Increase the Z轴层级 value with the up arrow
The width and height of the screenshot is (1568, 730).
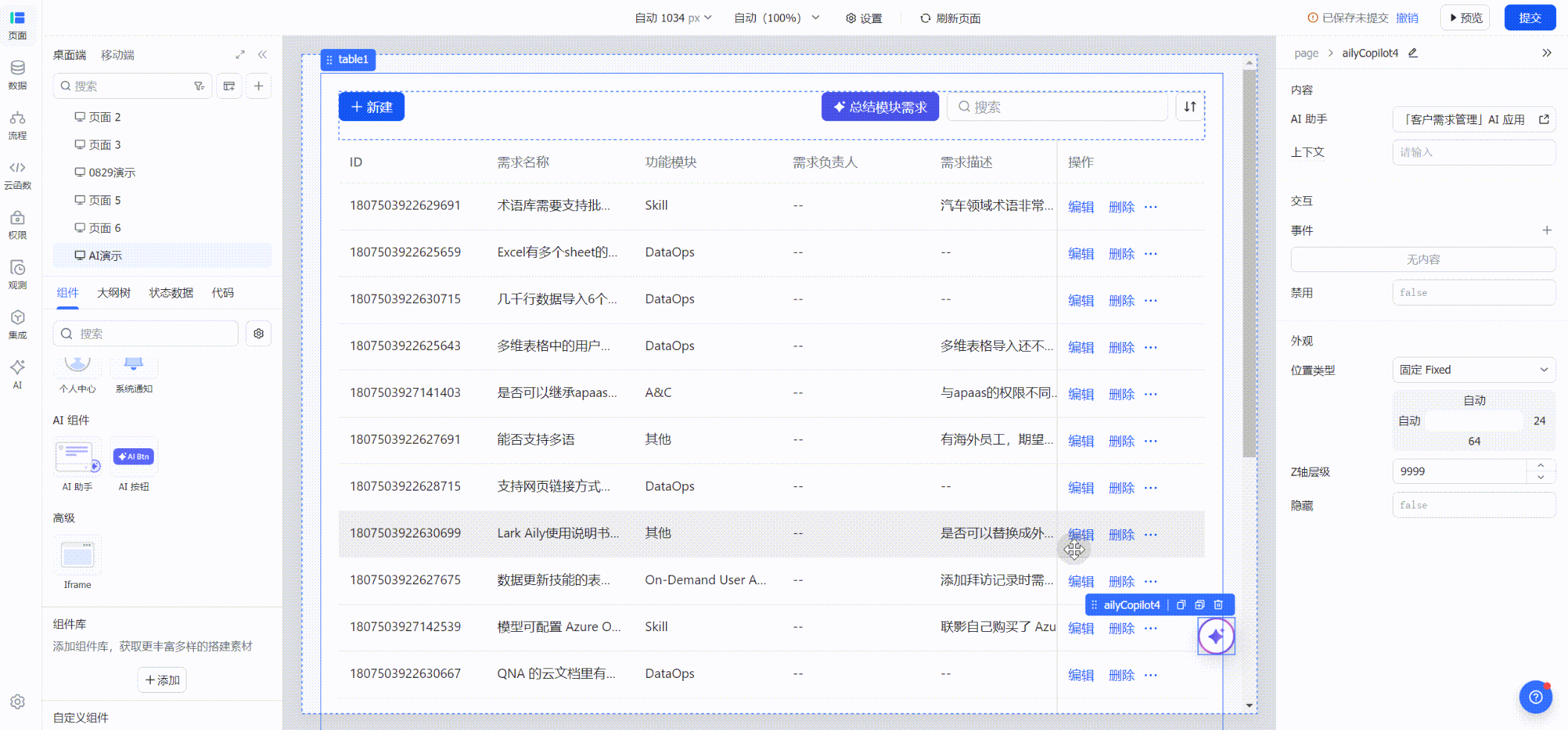[x=1541, y=465]
